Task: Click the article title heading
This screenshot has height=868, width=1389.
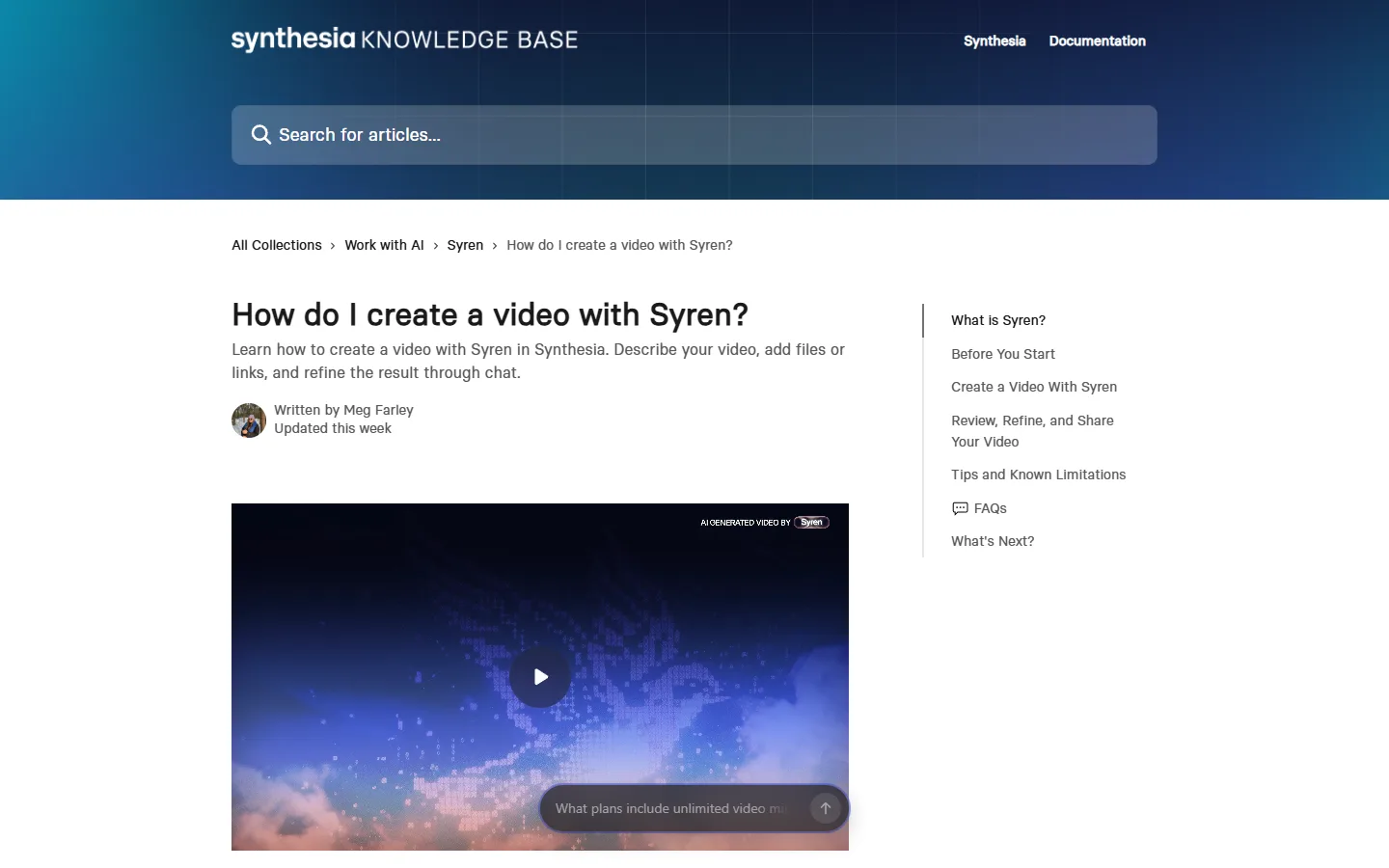Action: 490,314
